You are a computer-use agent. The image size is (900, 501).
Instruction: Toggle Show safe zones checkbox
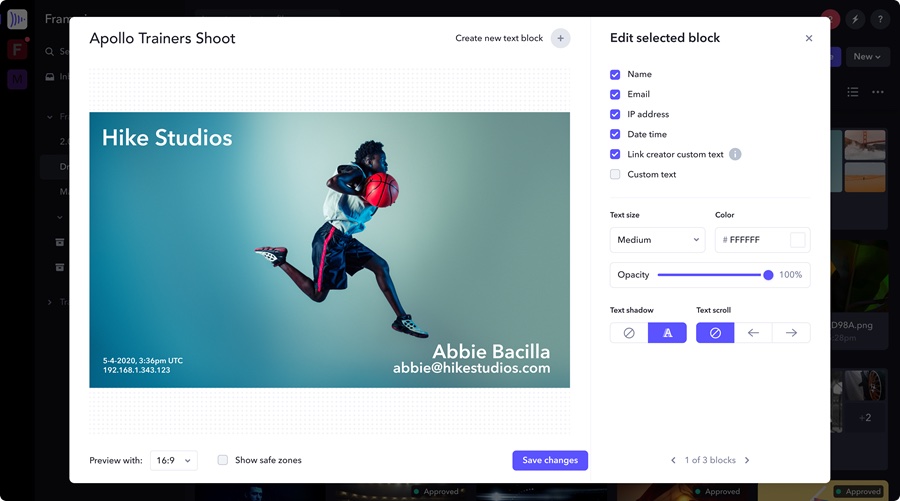[x=223, y=460]
